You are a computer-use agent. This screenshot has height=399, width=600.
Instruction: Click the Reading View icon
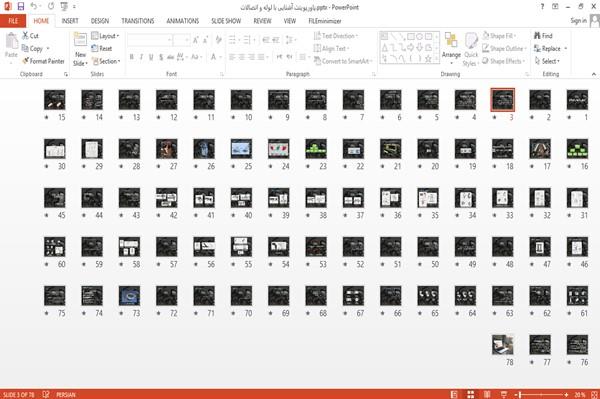pos(487,394)
